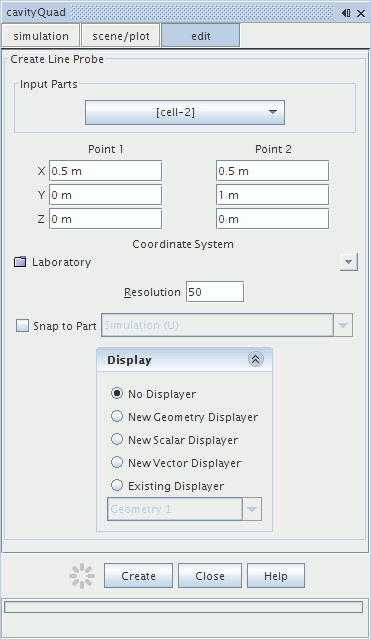Select the New Geometry Displayer option
This screenshot has height=640, width=371.
coord(117,416)
